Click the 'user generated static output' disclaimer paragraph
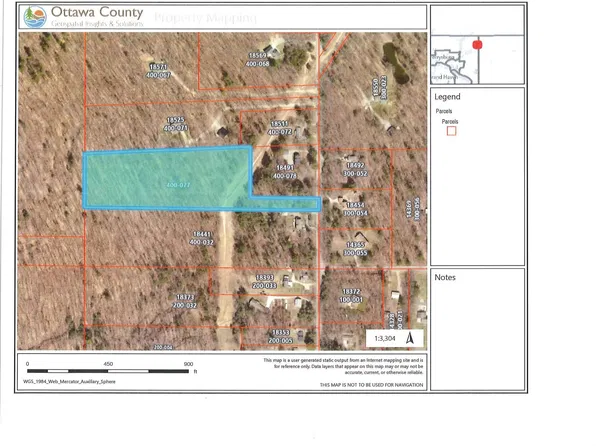This screenshot has height=446, width=596. click(x=343, y=366)
